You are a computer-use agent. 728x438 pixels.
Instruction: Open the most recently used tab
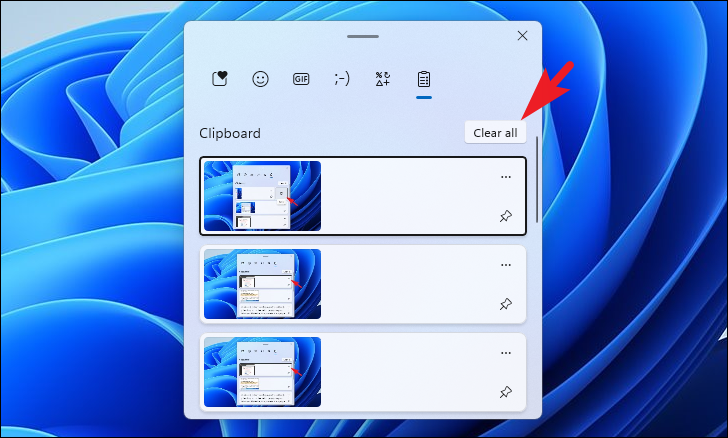point(220,79)
